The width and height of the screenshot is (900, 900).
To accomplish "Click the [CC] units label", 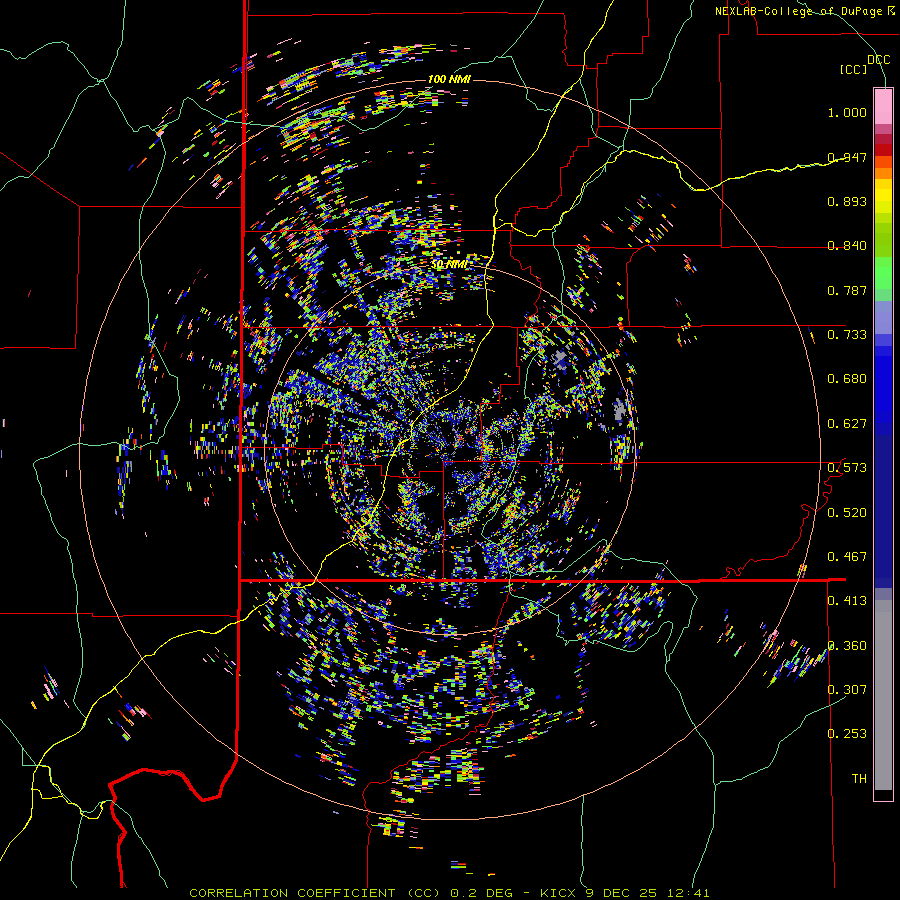I will tap(854, 69).
